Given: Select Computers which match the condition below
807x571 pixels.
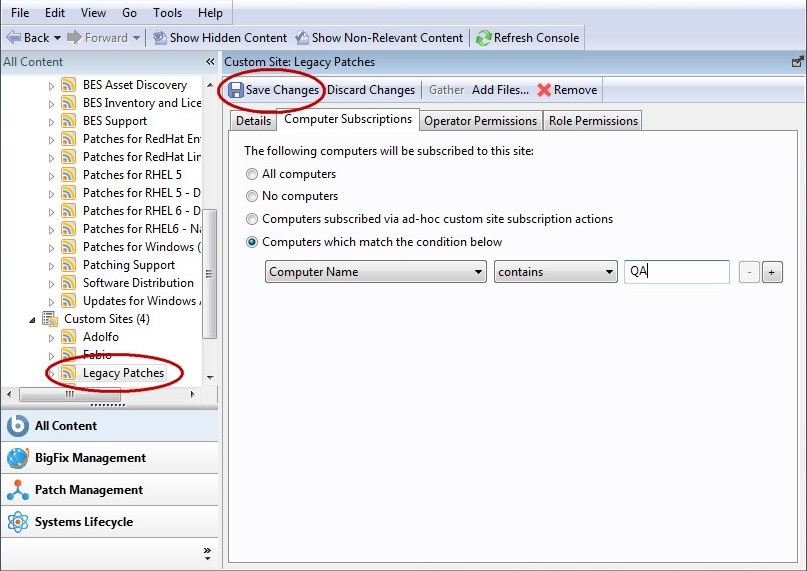Looking at the screenshot, I should [x=252, y=242].
